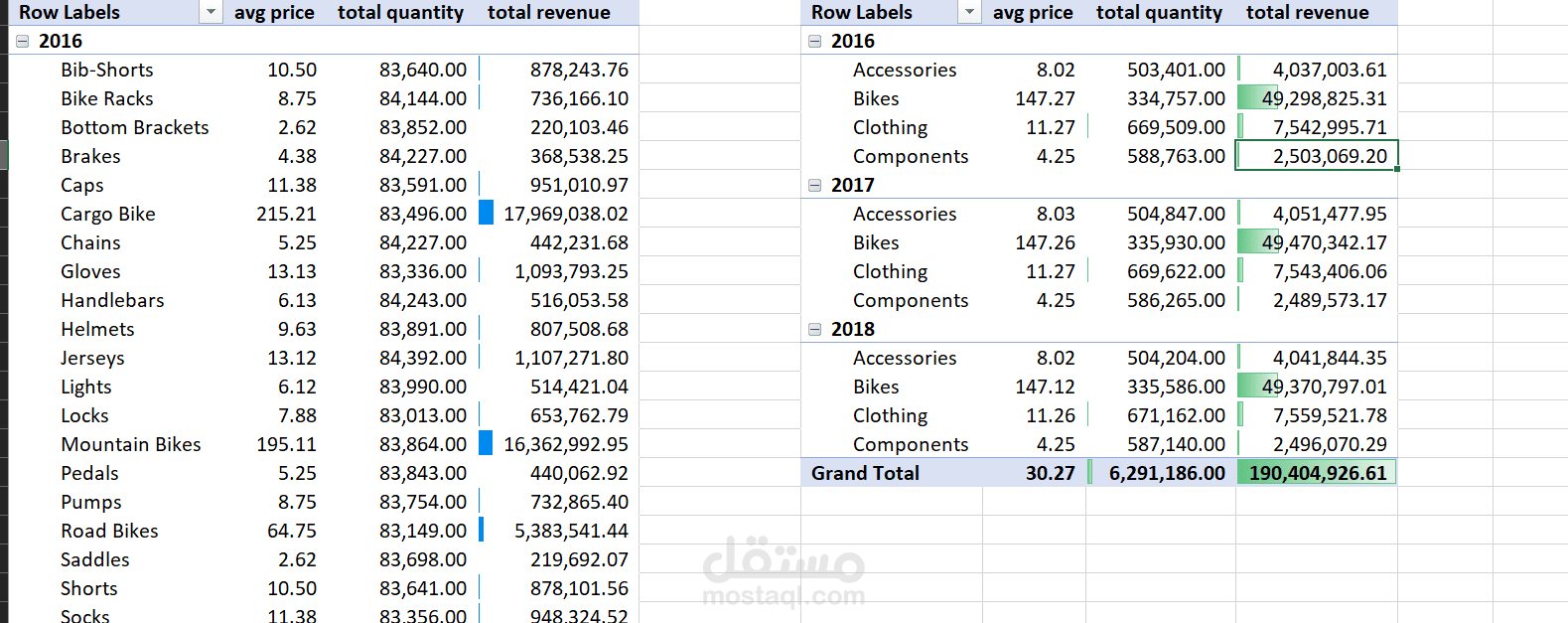This screenshot has height=623, width=1568.
Task: Select 2018 Bikes revenue 49,370,797.01 cell
Action: point(1317,388)
